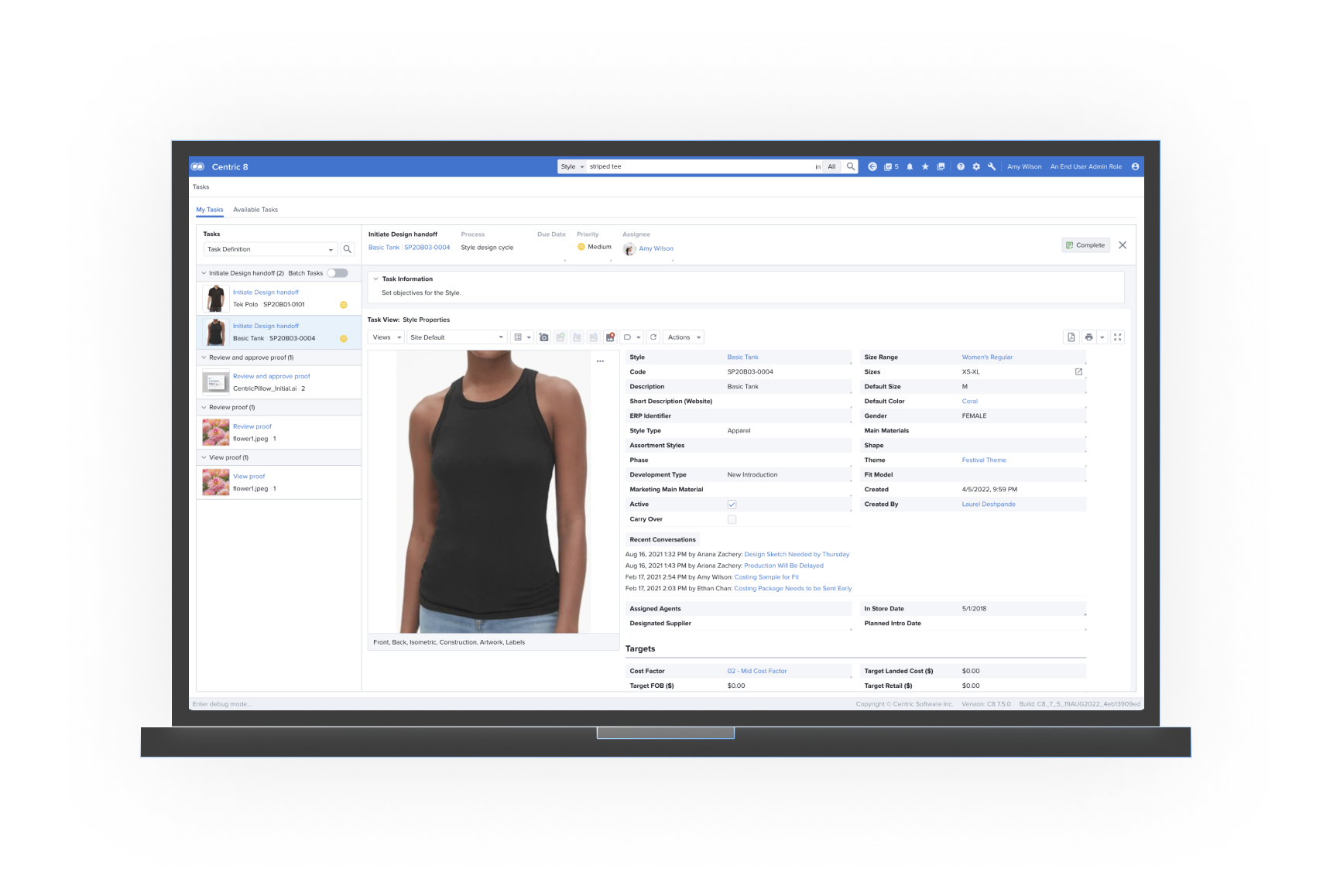1330x896 pixels.
Task: Open help via question mark icon
Action: [961, 166]
